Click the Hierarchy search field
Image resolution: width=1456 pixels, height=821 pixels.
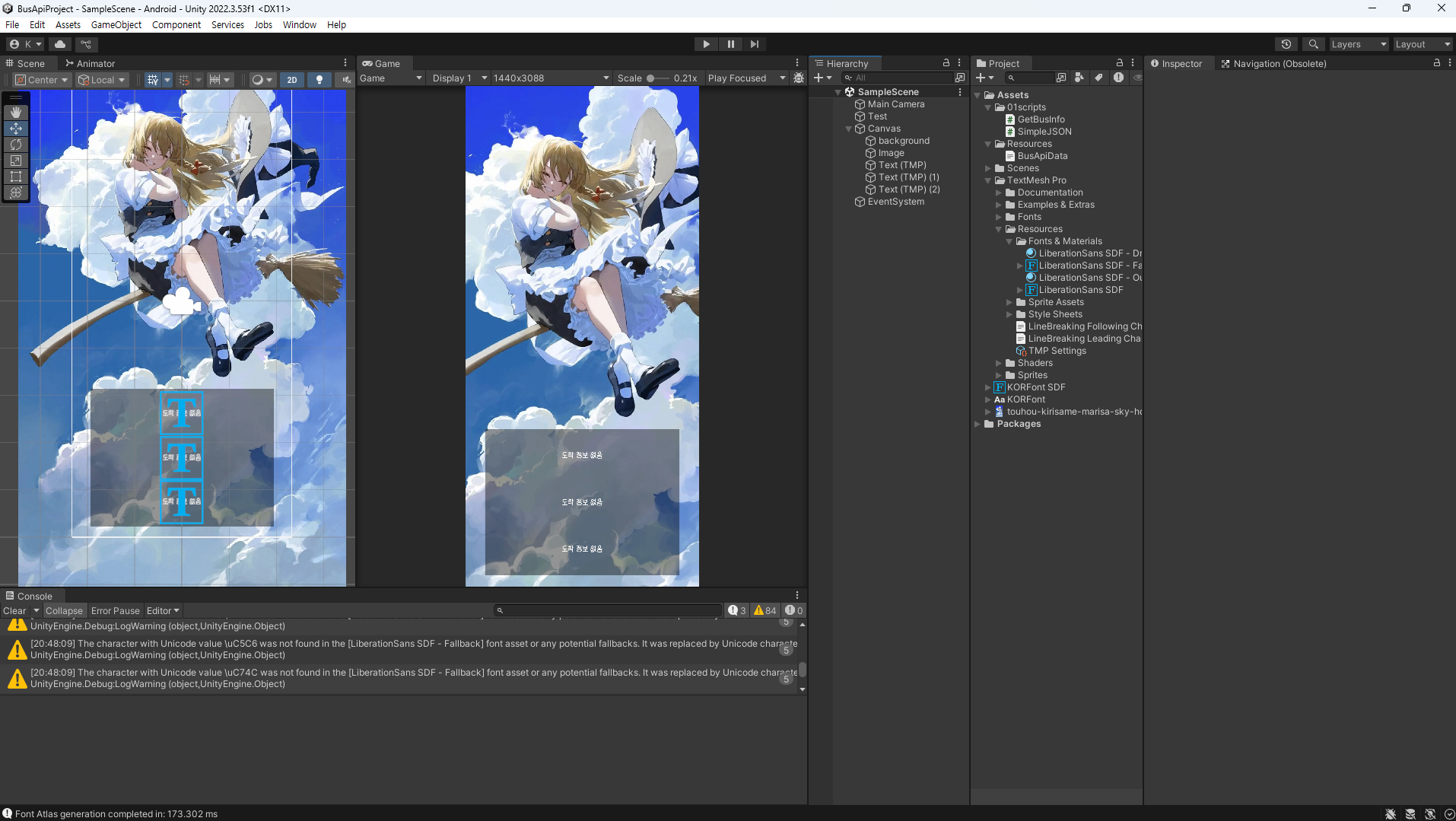[896, 78]
